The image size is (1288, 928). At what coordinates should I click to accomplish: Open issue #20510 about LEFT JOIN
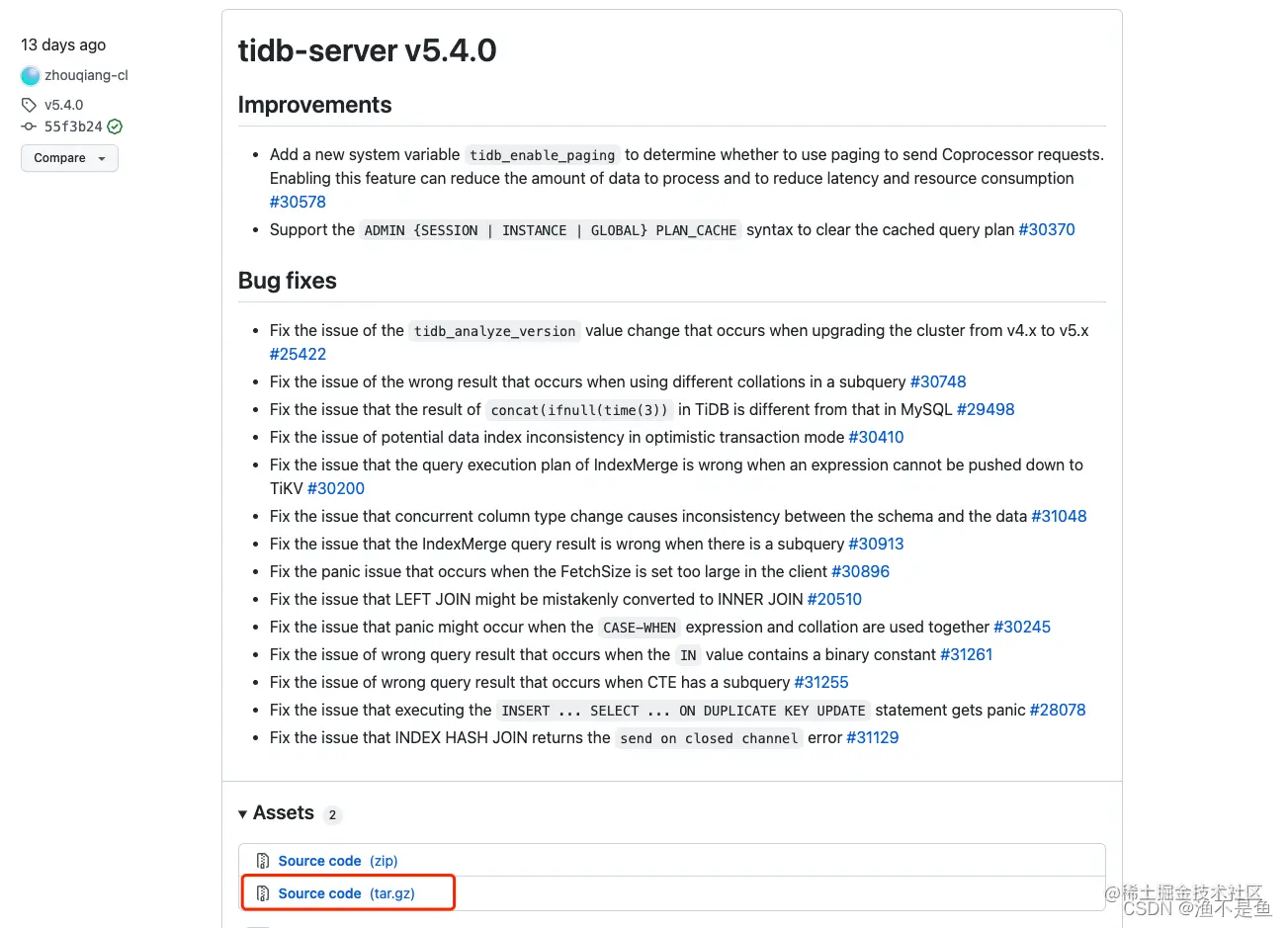[x=834, y=599]
